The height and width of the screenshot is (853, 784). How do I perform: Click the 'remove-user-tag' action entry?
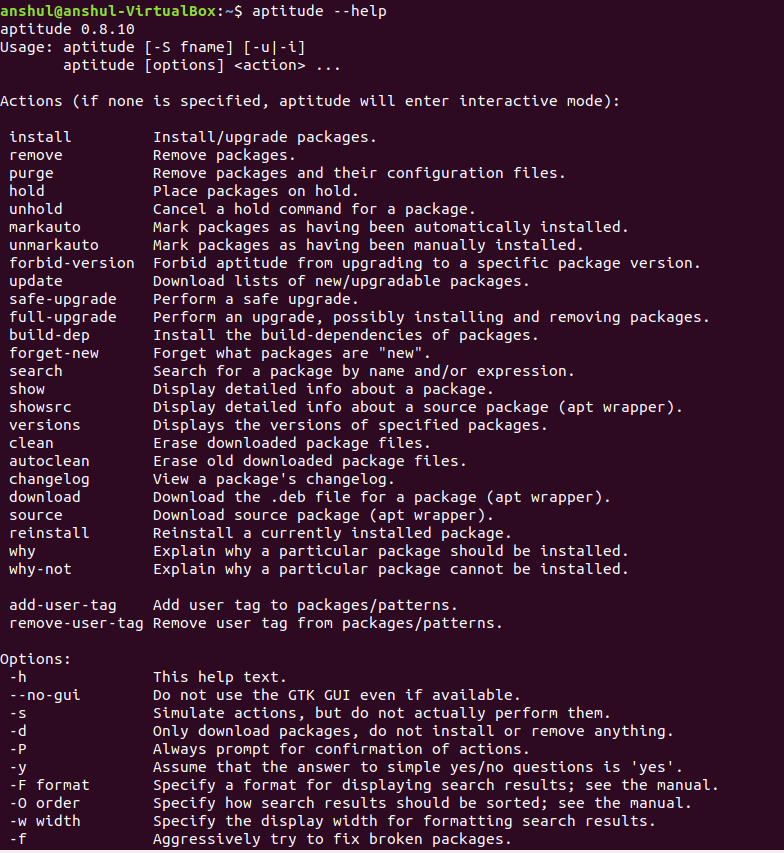click(76, 623)
